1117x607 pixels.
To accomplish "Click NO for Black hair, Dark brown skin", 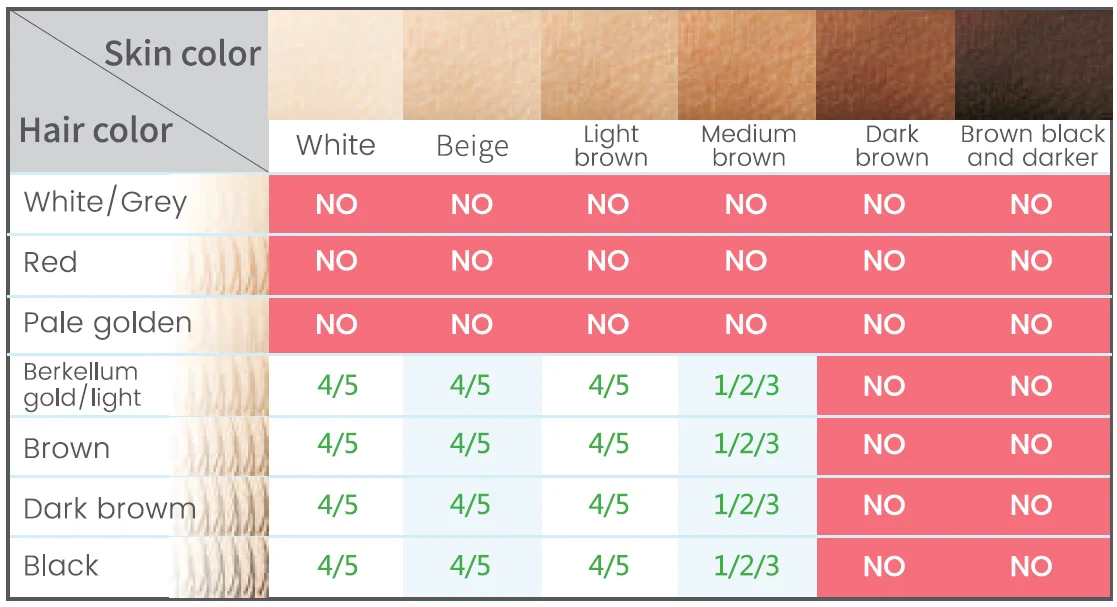I will (884, 566).
